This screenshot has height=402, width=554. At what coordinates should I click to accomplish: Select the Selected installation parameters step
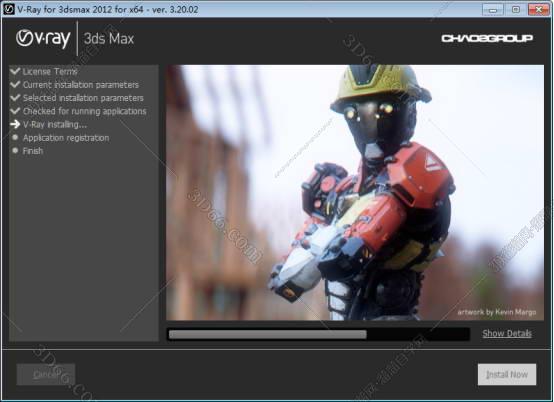click(x=83, y=98)
